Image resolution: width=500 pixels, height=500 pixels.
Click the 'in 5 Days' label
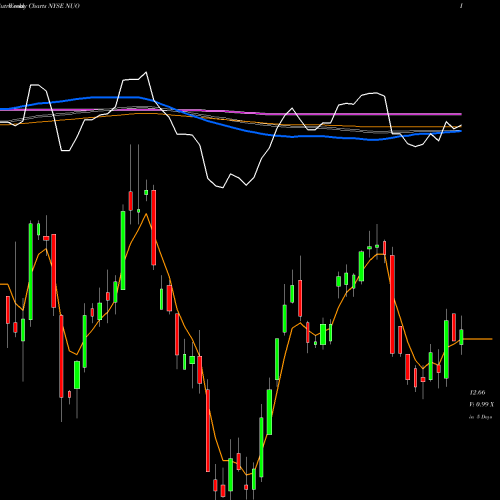(480, 417)
